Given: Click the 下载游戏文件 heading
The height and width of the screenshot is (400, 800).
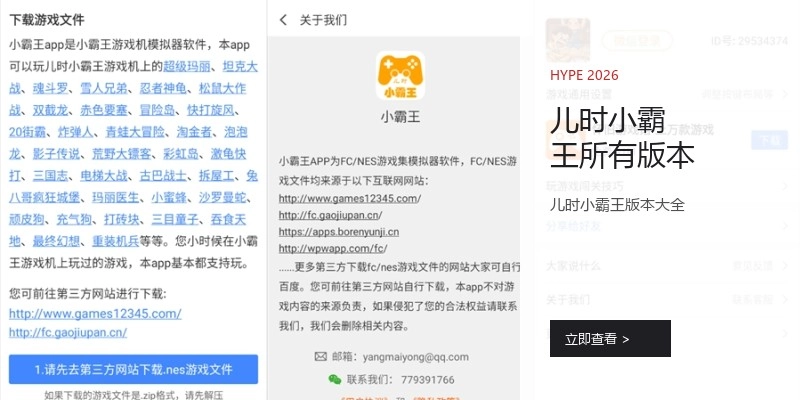Looking at the screenshot, I should [x=46, y=20].
